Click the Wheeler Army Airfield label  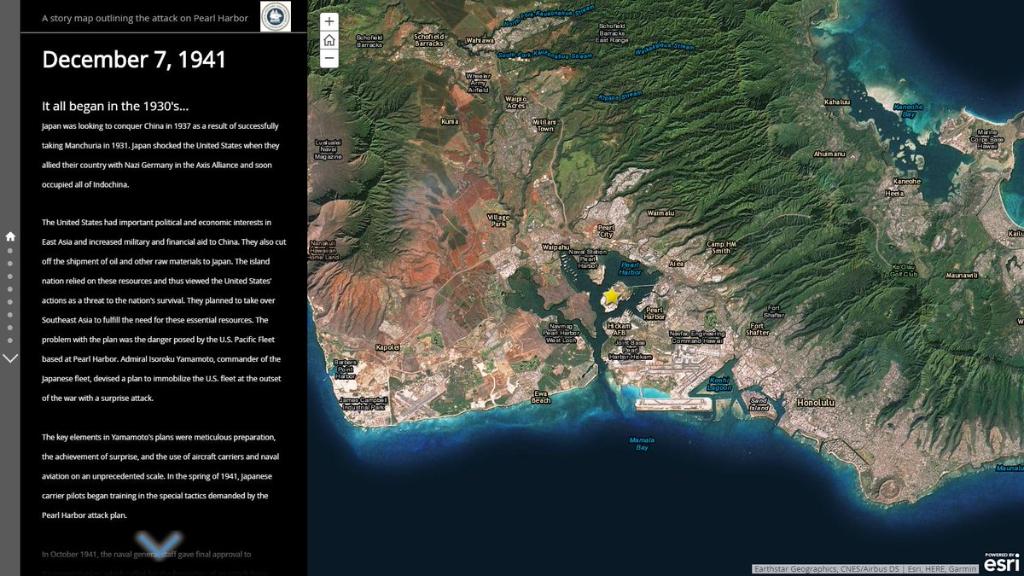[x=478, y=83]
